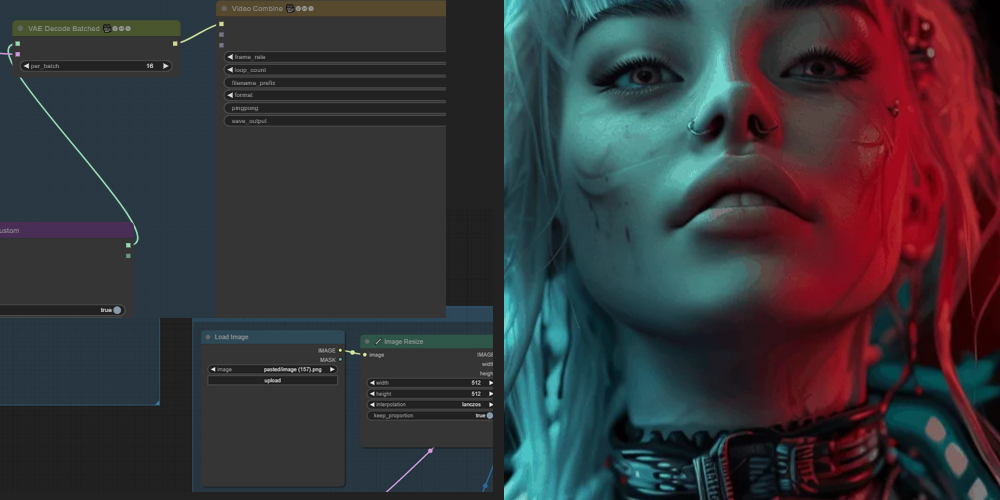Click Video Combine second grey input socket
1000x500 pixels.
point(221,34)
